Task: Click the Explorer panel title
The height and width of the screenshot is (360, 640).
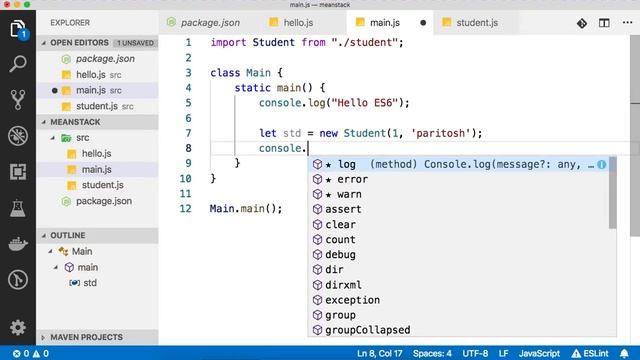Action: 70,23
